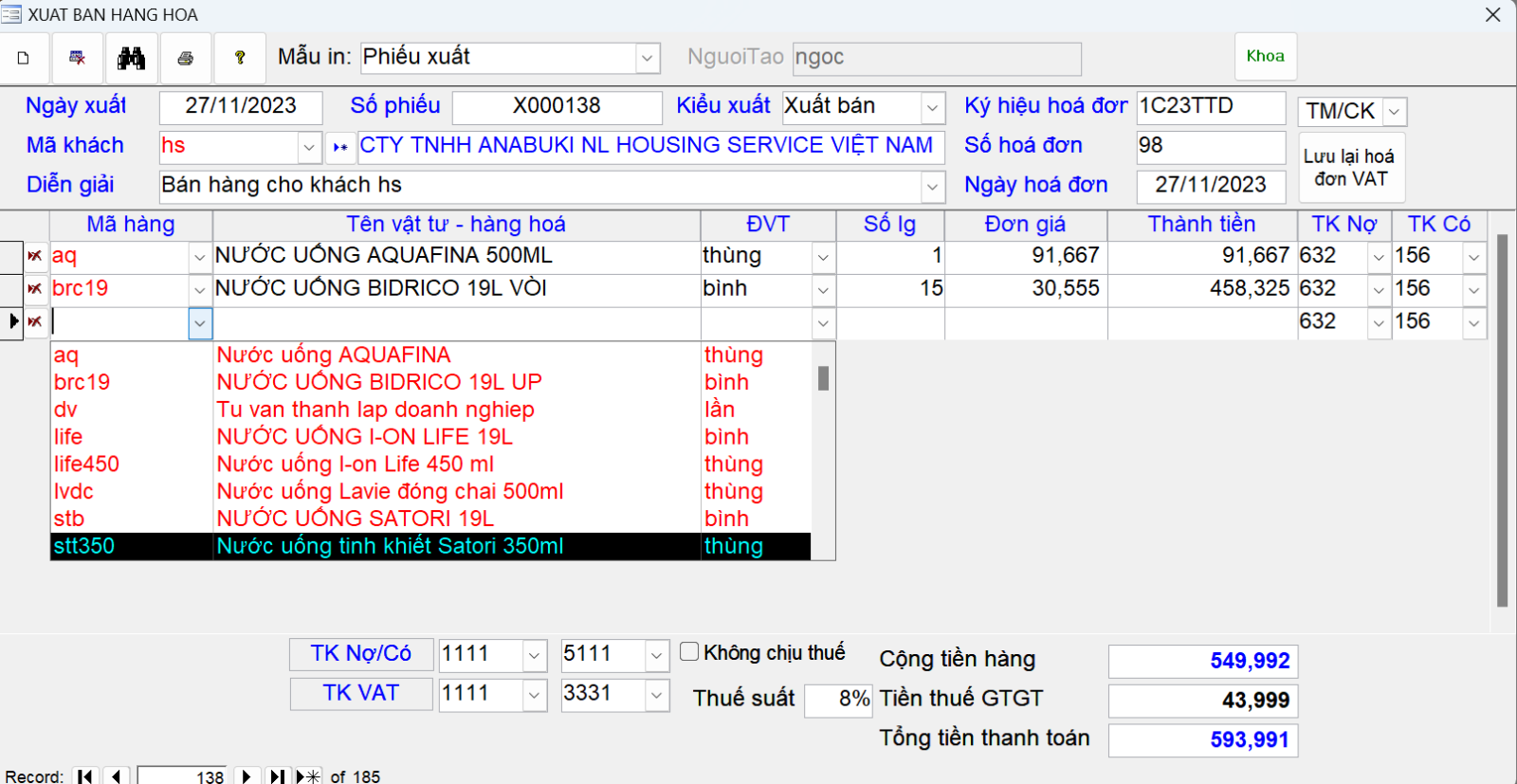Click the customer lookup arrow beside Mã khách
The width and height of the screenshot is (1517, 784).
[340, 147]
